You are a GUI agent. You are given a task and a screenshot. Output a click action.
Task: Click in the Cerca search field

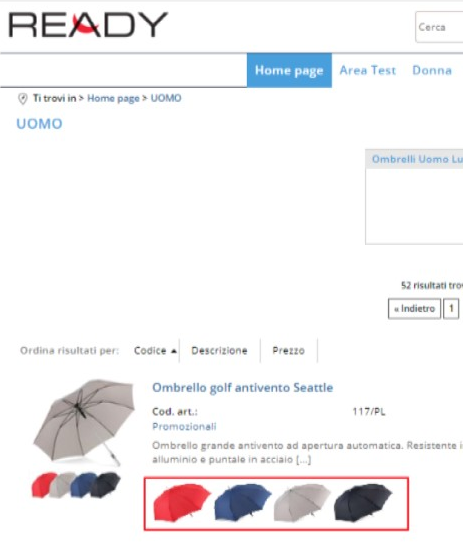point(439,27)
